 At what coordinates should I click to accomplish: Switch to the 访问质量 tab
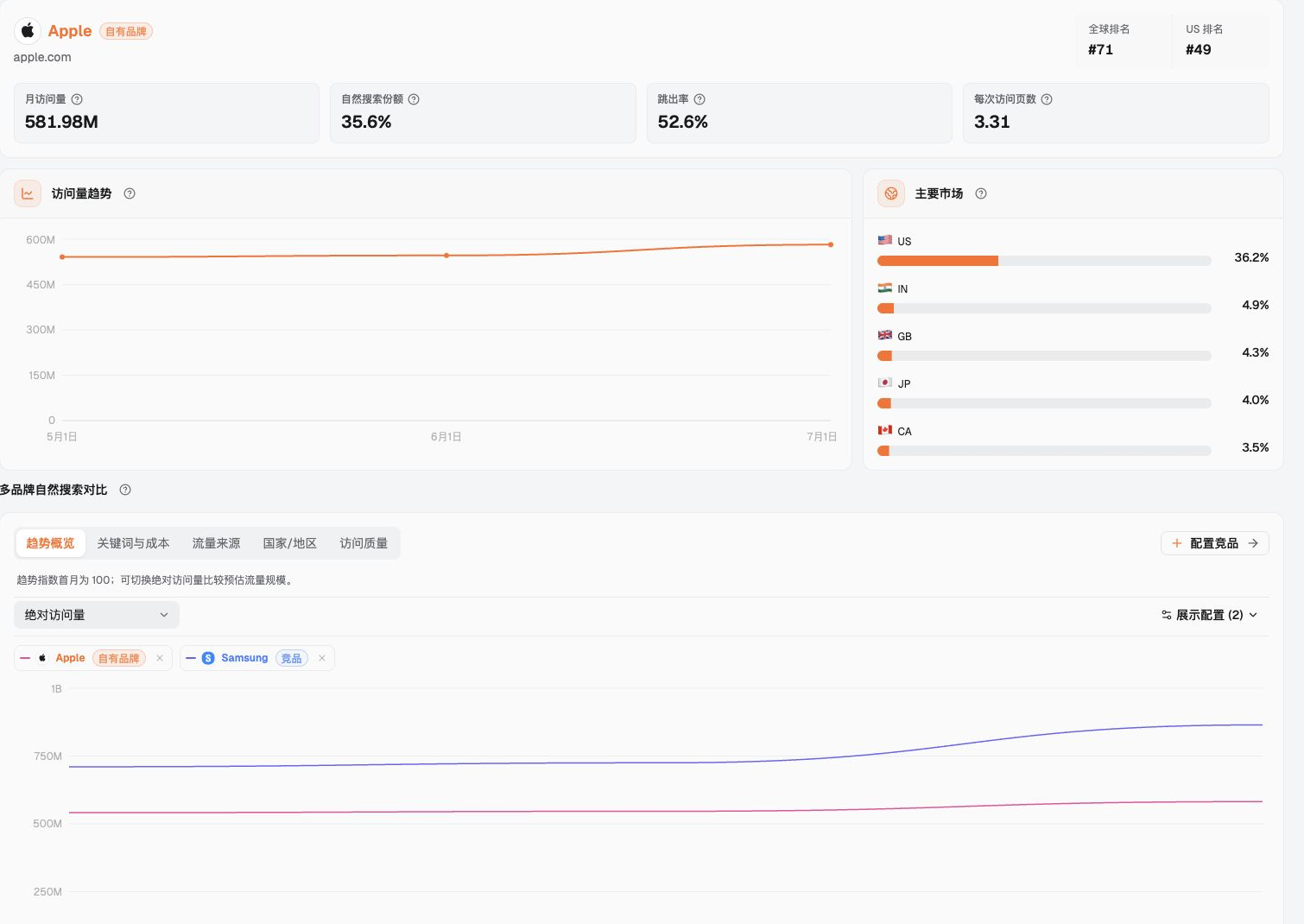pos(364,543)
